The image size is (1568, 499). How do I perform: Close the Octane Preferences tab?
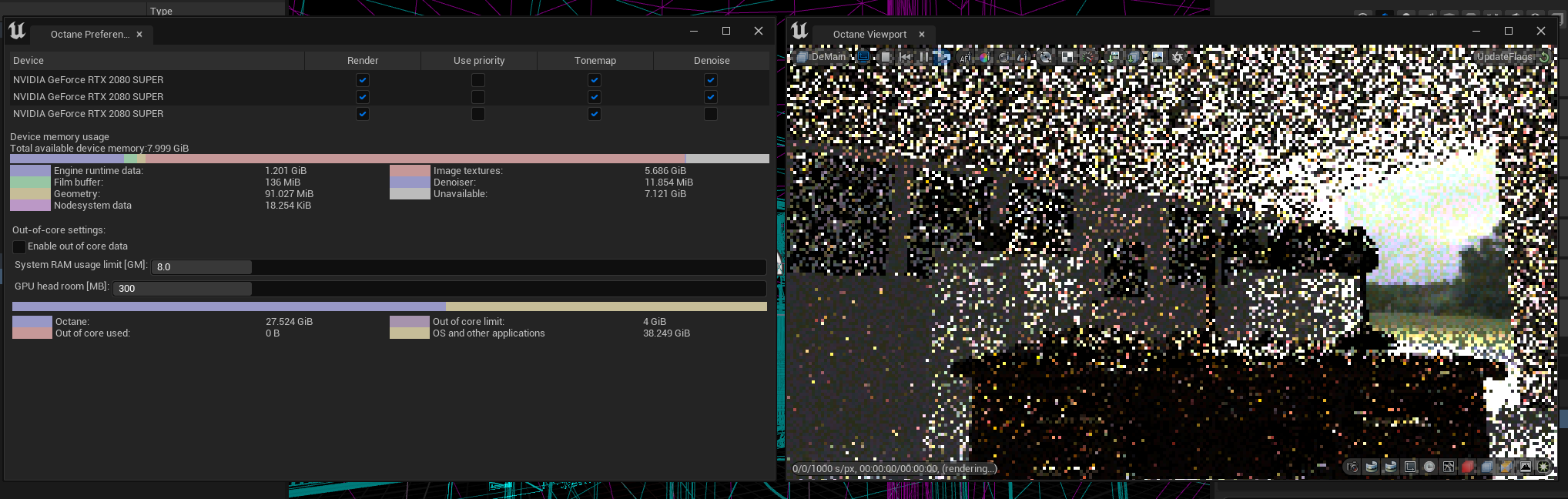click(x=139, y=35)
